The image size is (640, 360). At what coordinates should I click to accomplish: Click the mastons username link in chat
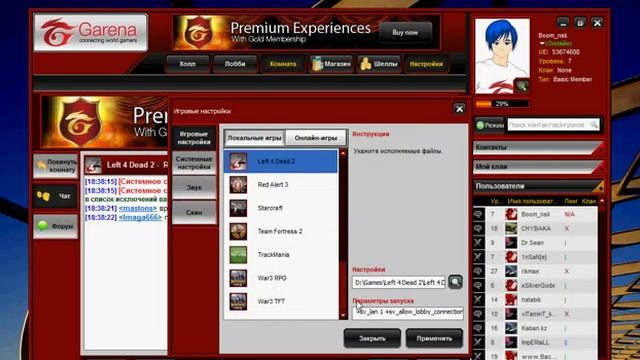138,208
